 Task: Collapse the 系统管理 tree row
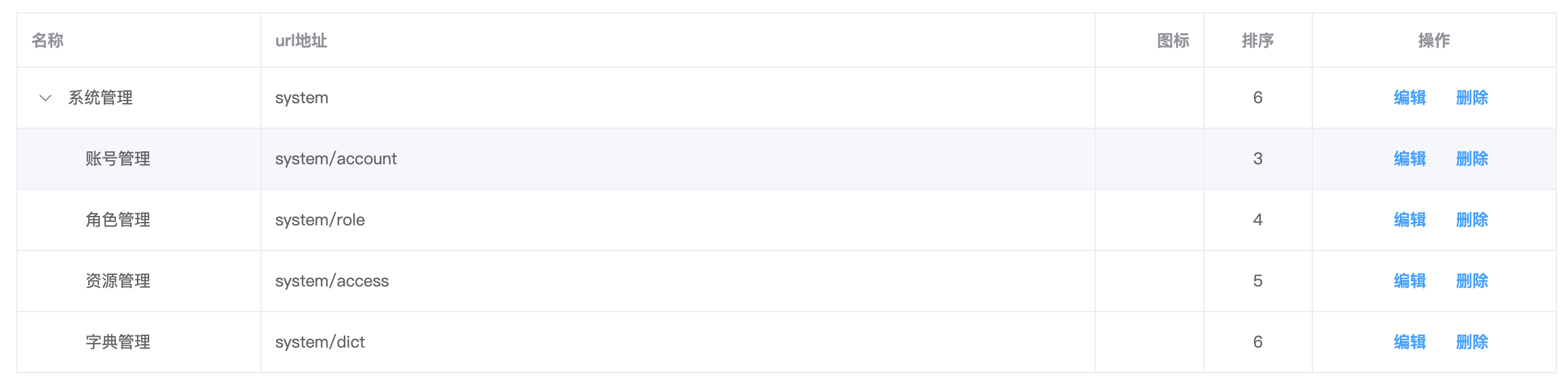pyautogui.click(x=45, y=98)
